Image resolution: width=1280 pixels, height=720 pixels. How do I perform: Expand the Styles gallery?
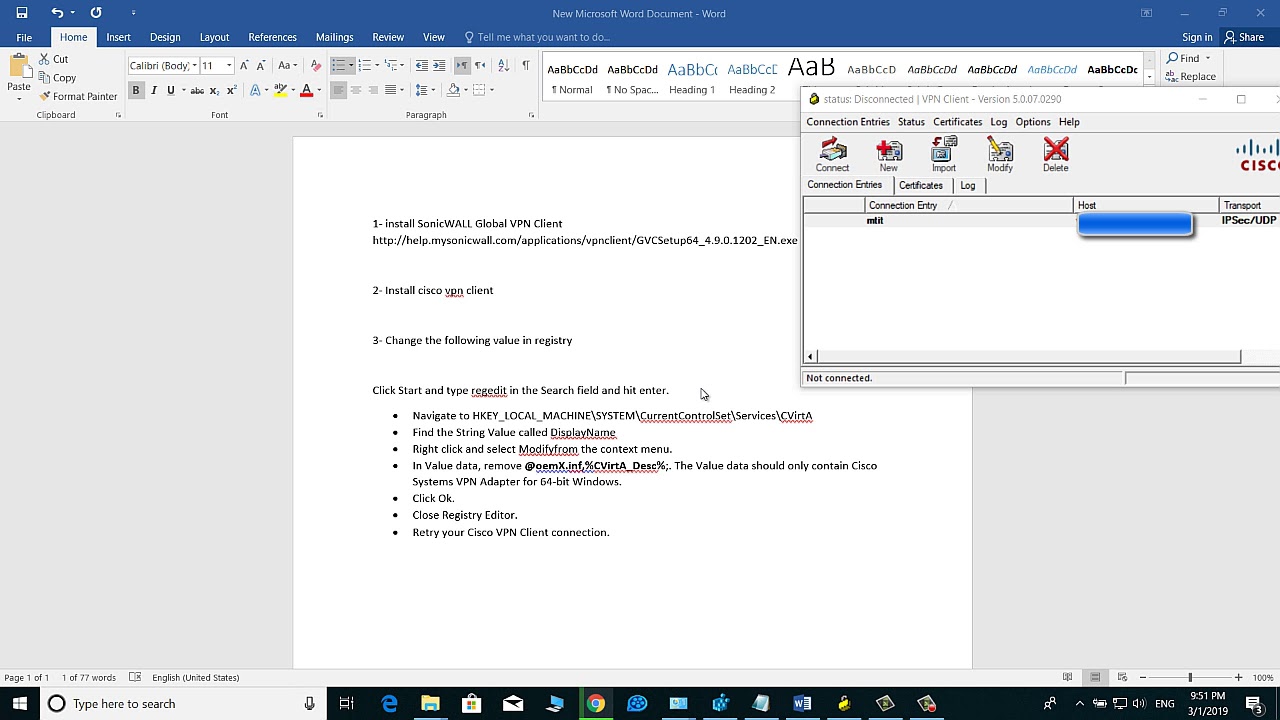(x=1149, y=77)
